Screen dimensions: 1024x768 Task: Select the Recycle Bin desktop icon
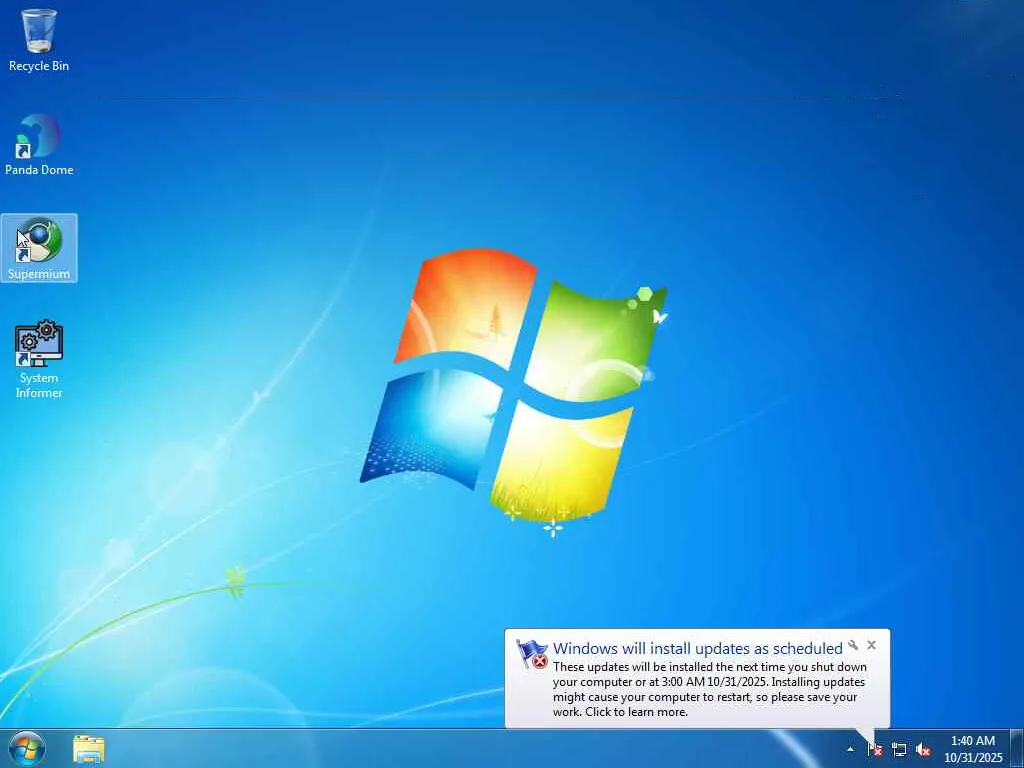click(x=39, y=39)
